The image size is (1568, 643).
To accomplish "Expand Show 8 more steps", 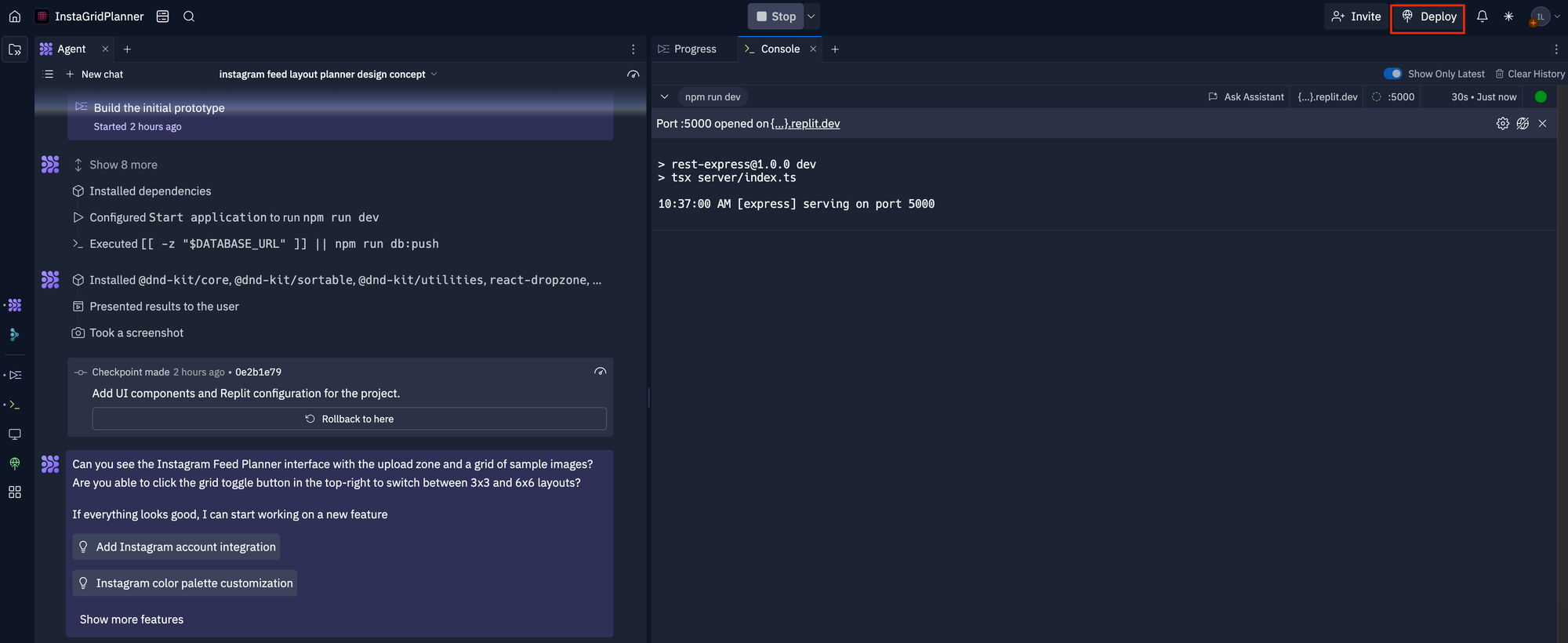I will click(x=116, y=165).
